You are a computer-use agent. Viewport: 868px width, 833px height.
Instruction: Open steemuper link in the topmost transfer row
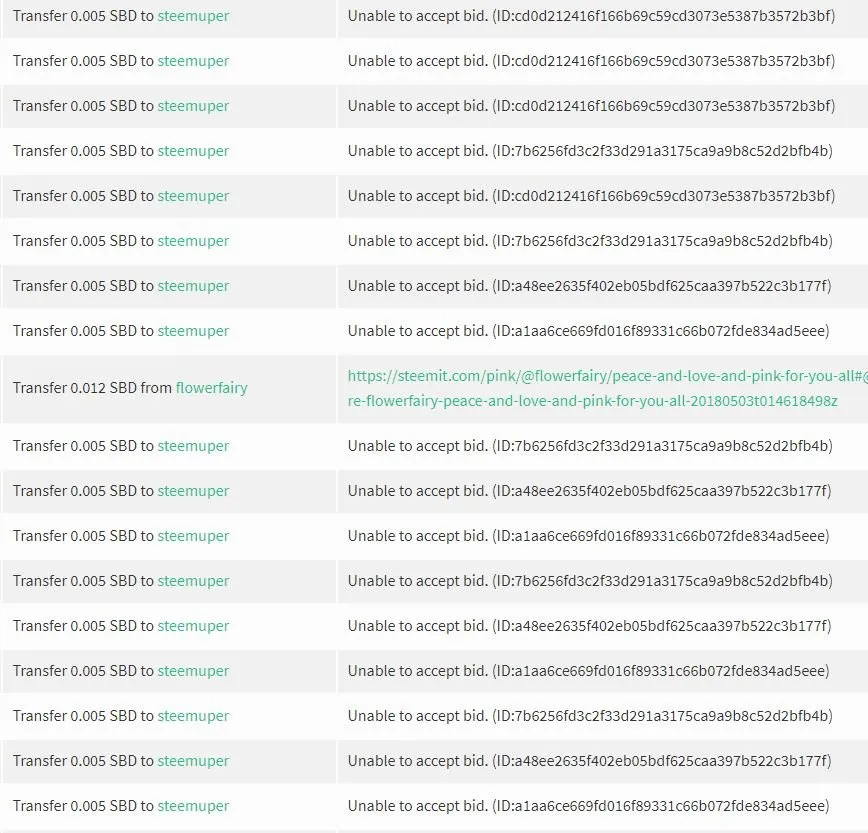pyautogui.click(x=193, y=16)
